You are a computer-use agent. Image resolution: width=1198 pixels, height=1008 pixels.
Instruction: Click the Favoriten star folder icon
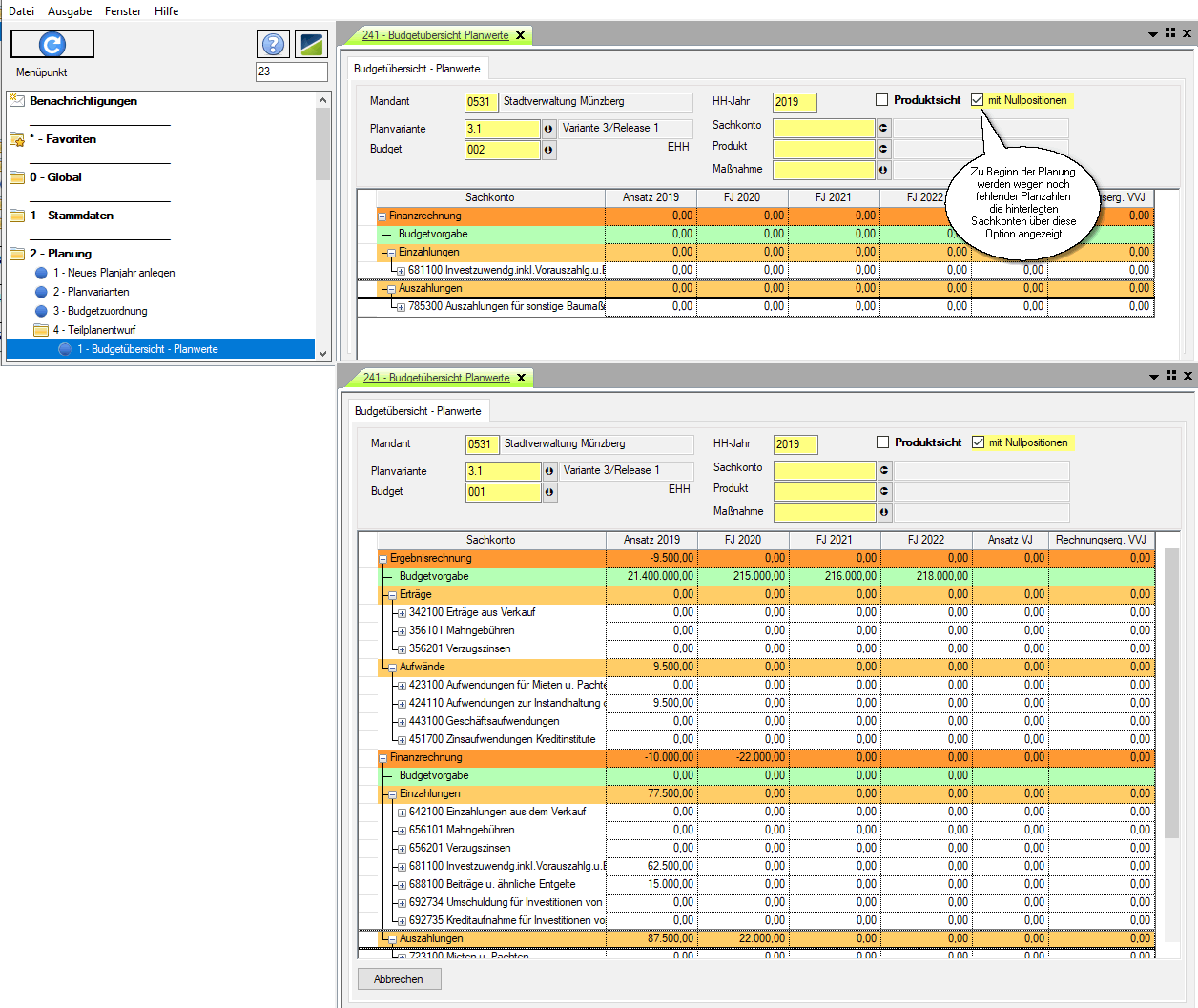coord(17,139)
